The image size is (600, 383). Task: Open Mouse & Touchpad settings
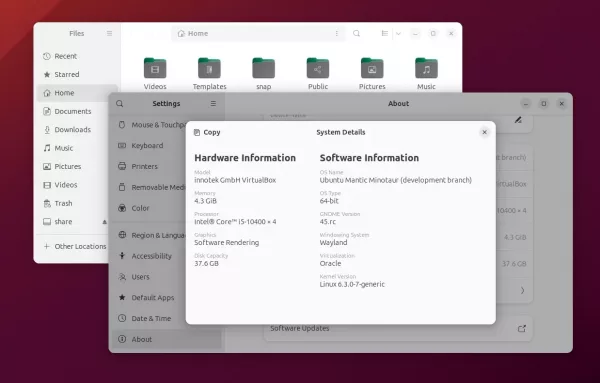pyautogui.click(x=149, y=125)
